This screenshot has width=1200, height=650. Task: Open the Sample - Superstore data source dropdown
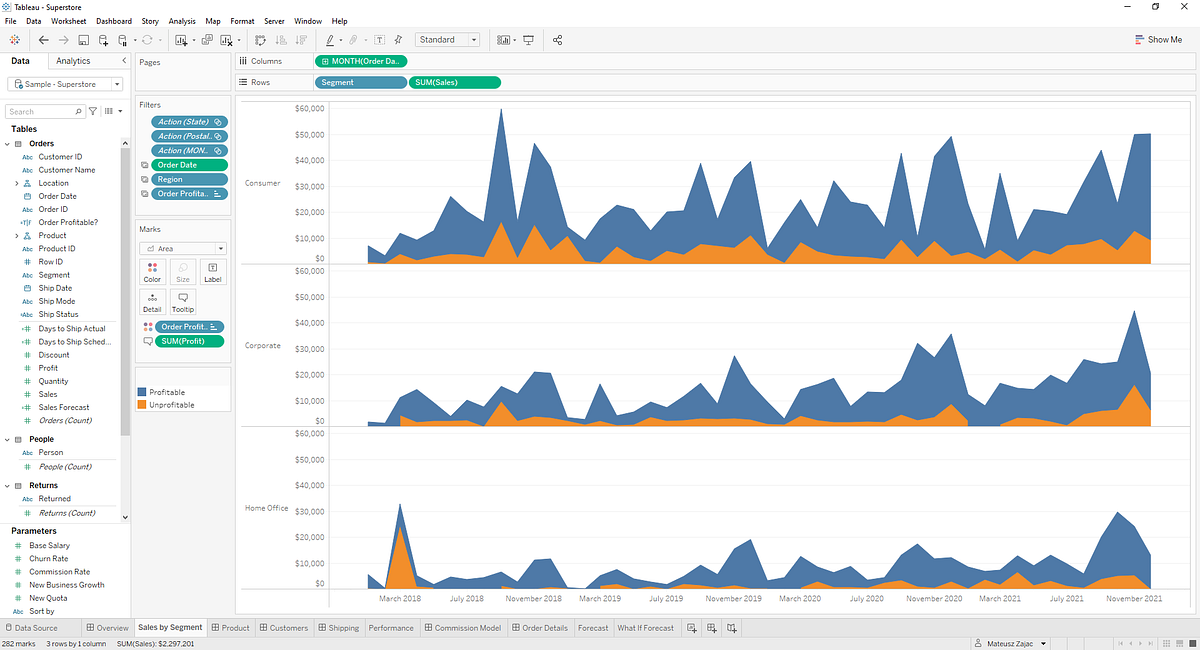tap(67, 84)
